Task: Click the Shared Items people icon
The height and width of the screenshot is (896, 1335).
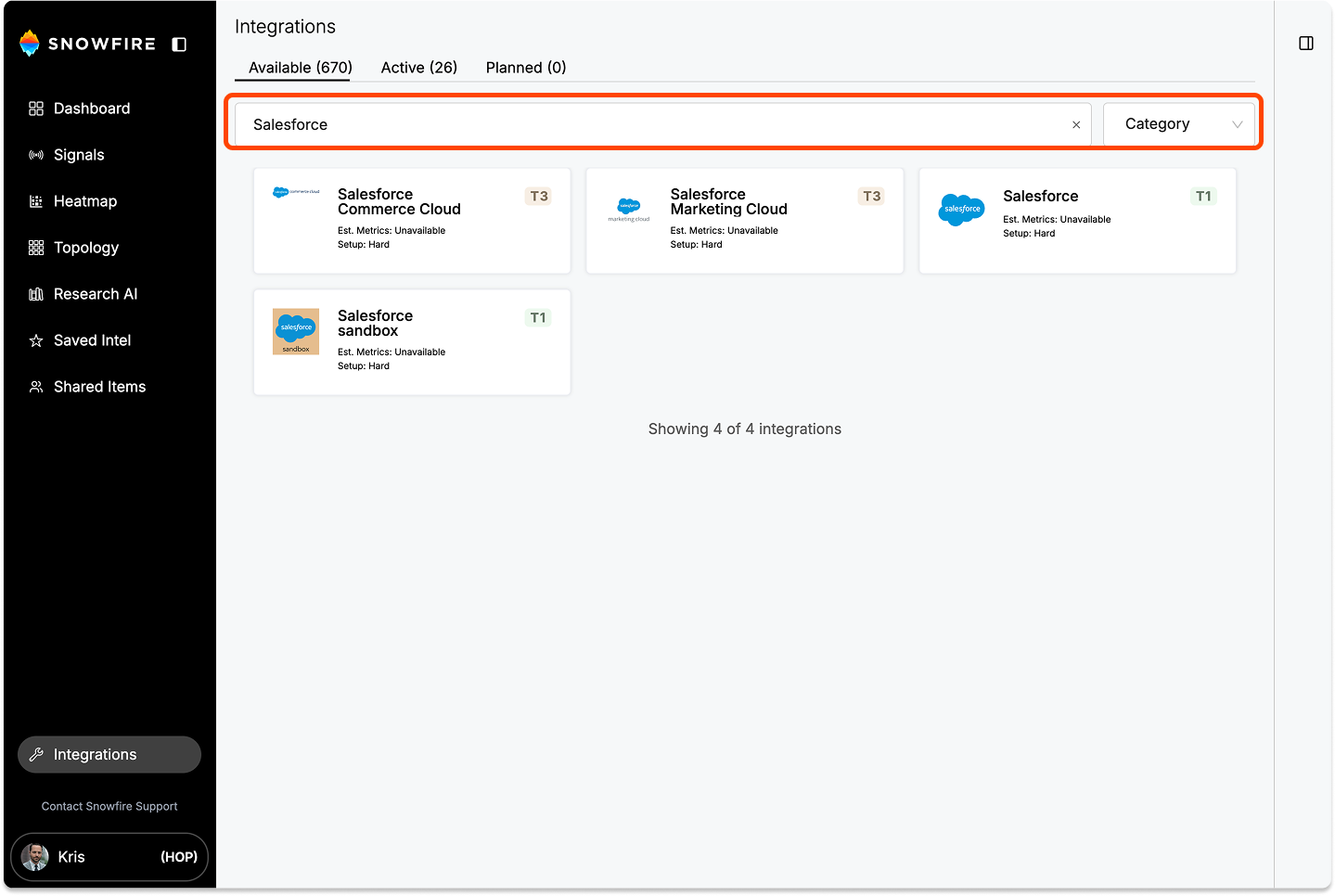Action: [x=36, y=387]
